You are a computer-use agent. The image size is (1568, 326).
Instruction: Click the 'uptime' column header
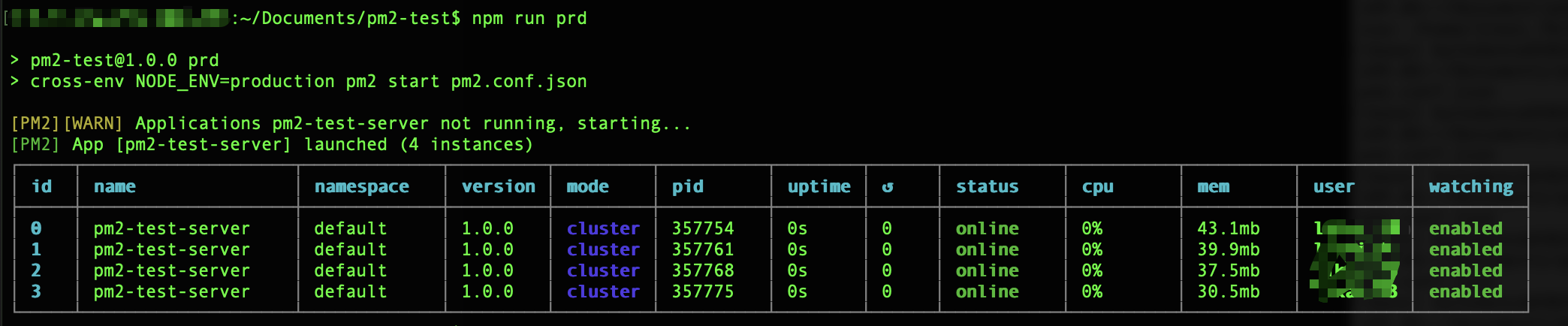tap(819, 187)
